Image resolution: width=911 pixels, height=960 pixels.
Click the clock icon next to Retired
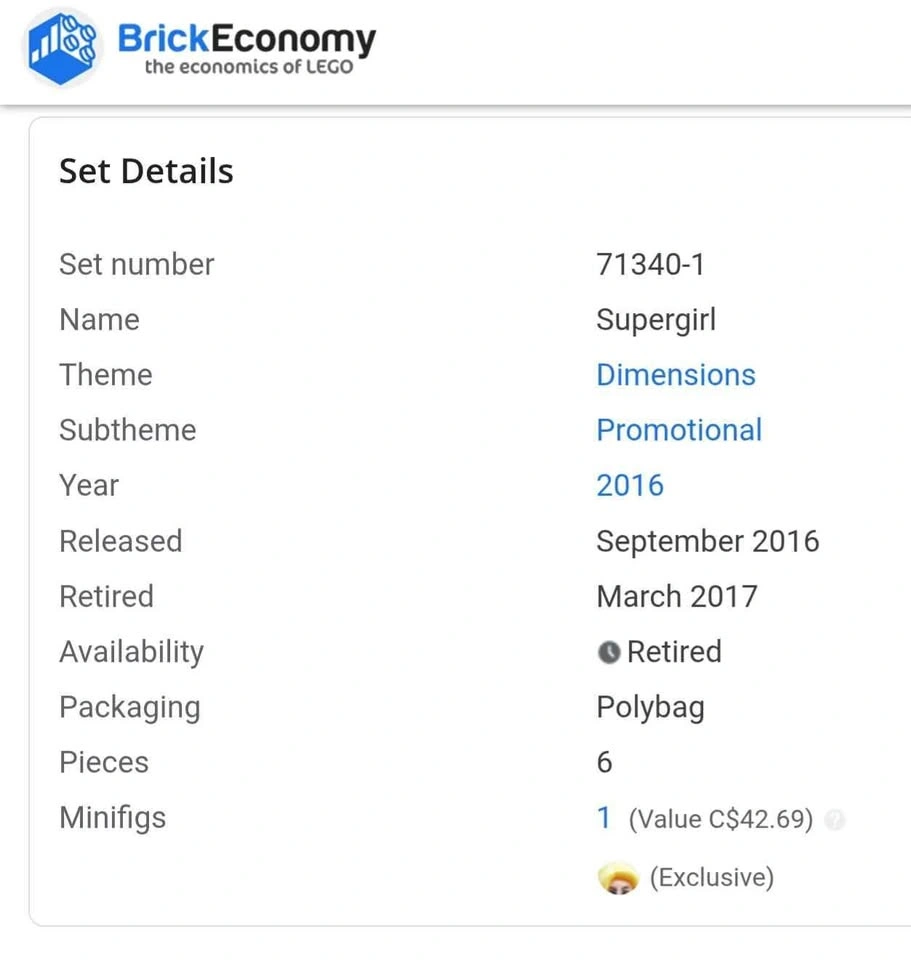[608, 652]
